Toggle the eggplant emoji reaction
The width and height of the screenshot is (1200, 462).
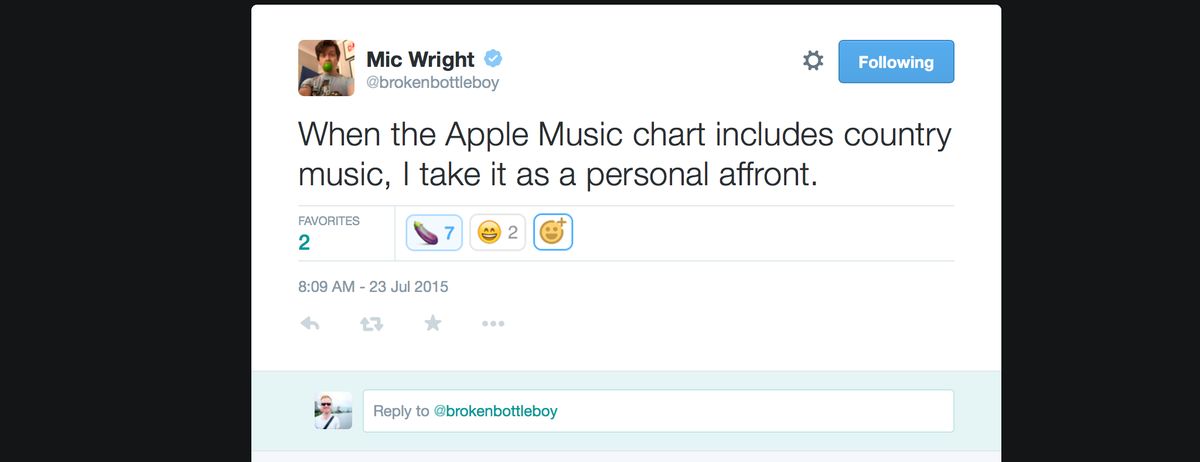point(433,233)
